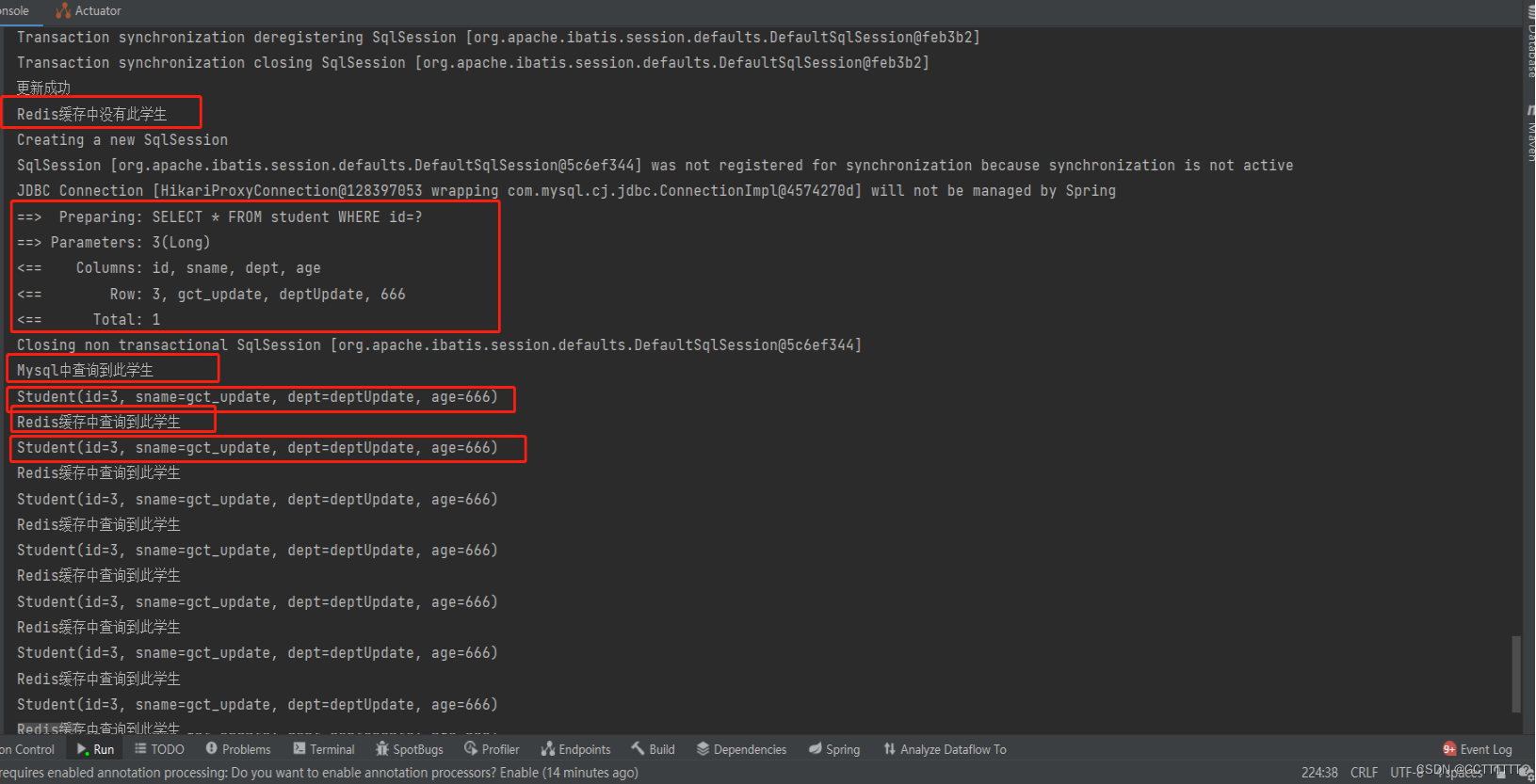1536x784 pixels.
Task: Change the UTF-8 file encoding
Action: (1407, 773)
